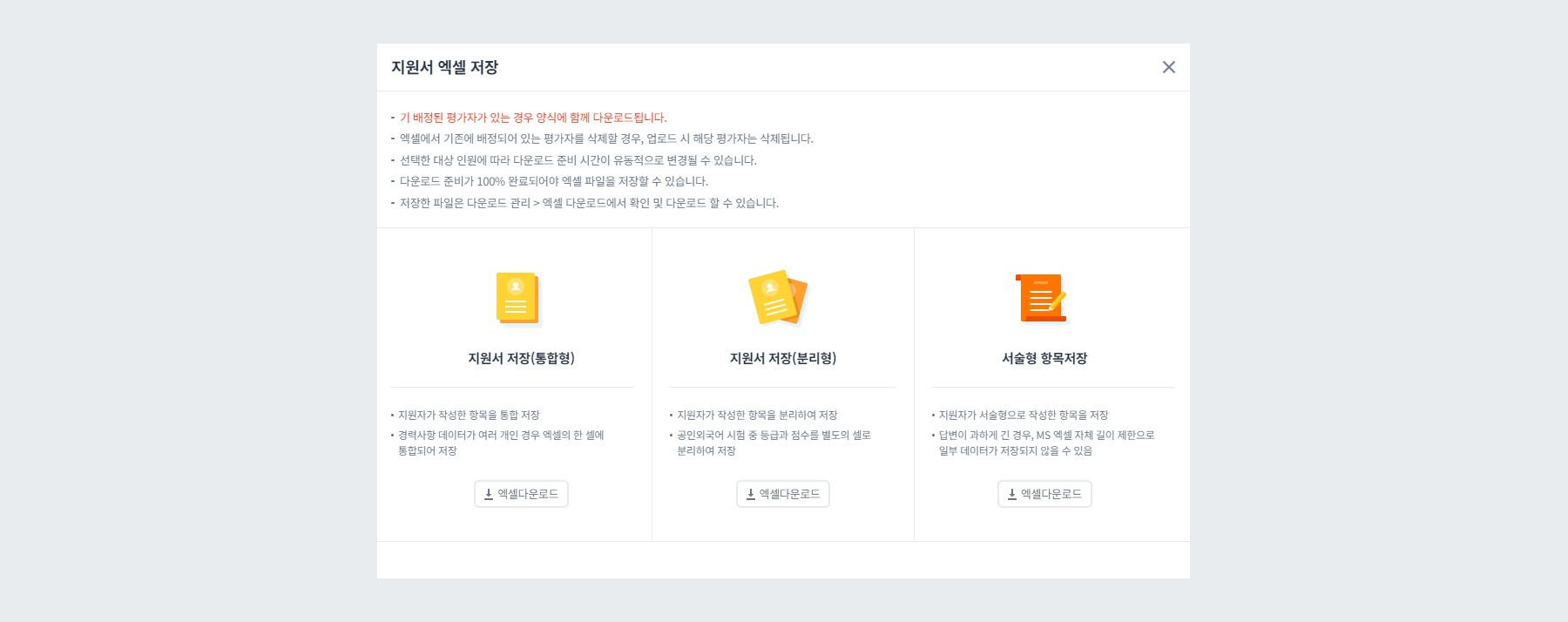
Task: Click bullet 답변이 과하게 긴 경우, MS 엑셀
Action: pyautogui.click(x=1046, y=443)
